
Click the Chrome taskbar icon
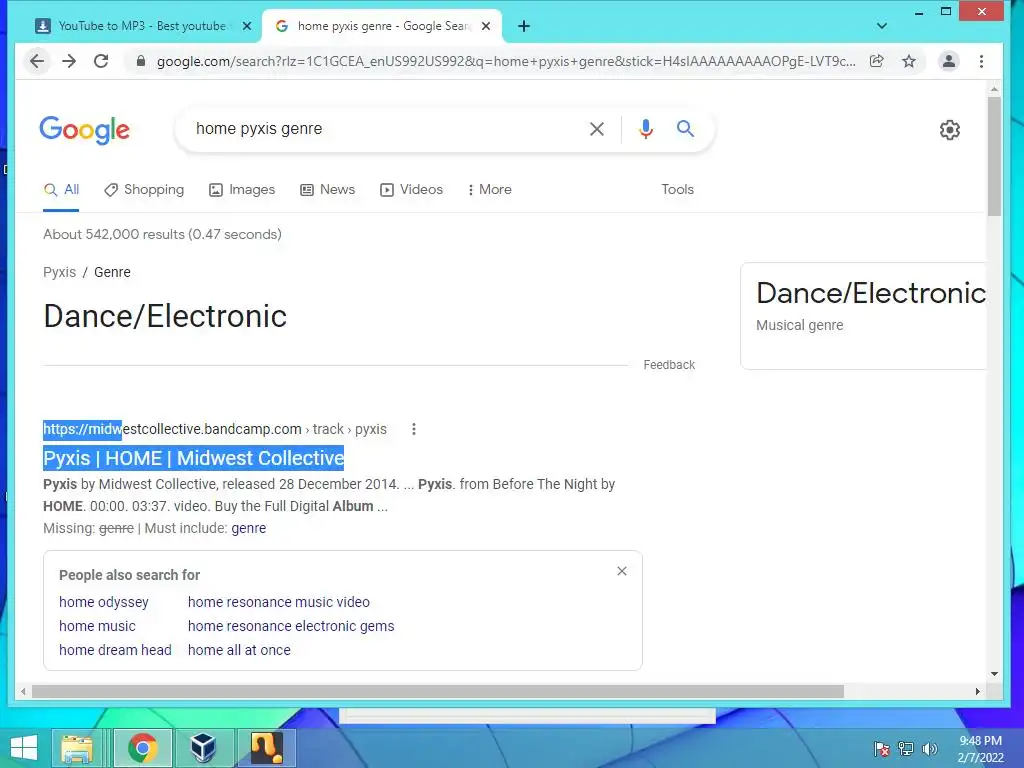click(142, 748)
